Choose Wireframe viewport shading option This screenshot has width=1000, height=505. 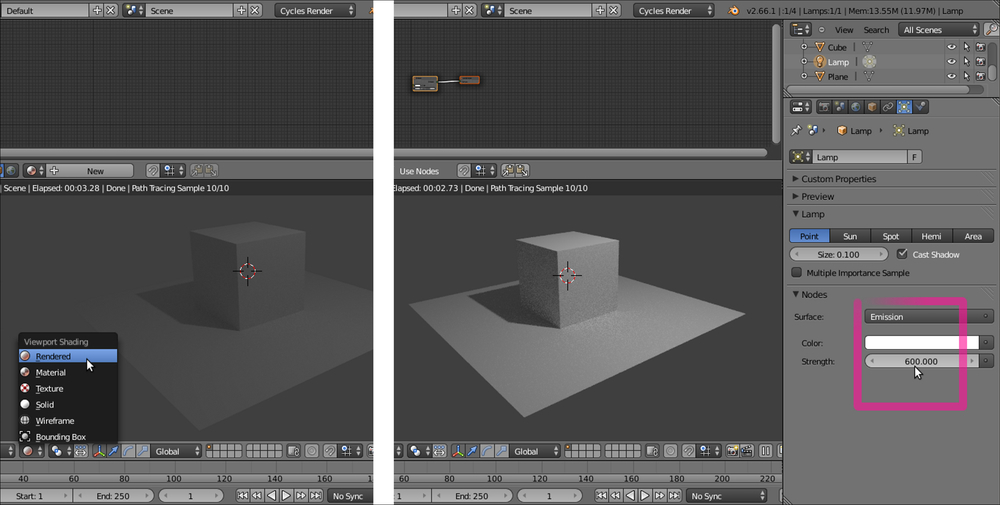55,421
